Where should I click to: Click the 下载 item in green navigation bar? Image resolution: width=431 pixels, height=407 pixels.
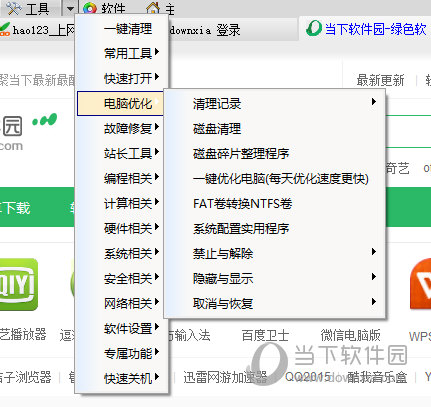(16, 208)
